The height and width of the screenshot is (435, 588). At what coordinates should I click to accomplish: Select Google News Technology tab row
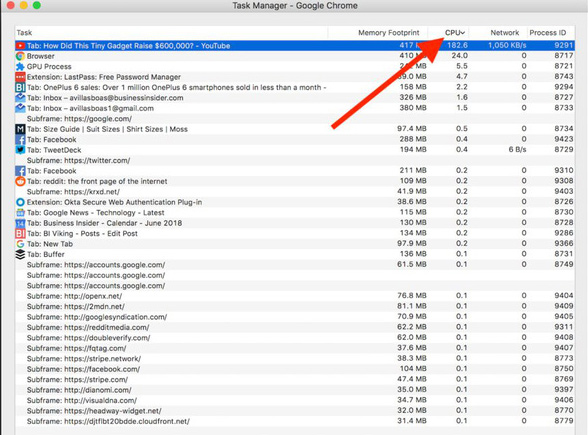coord(295,213)
